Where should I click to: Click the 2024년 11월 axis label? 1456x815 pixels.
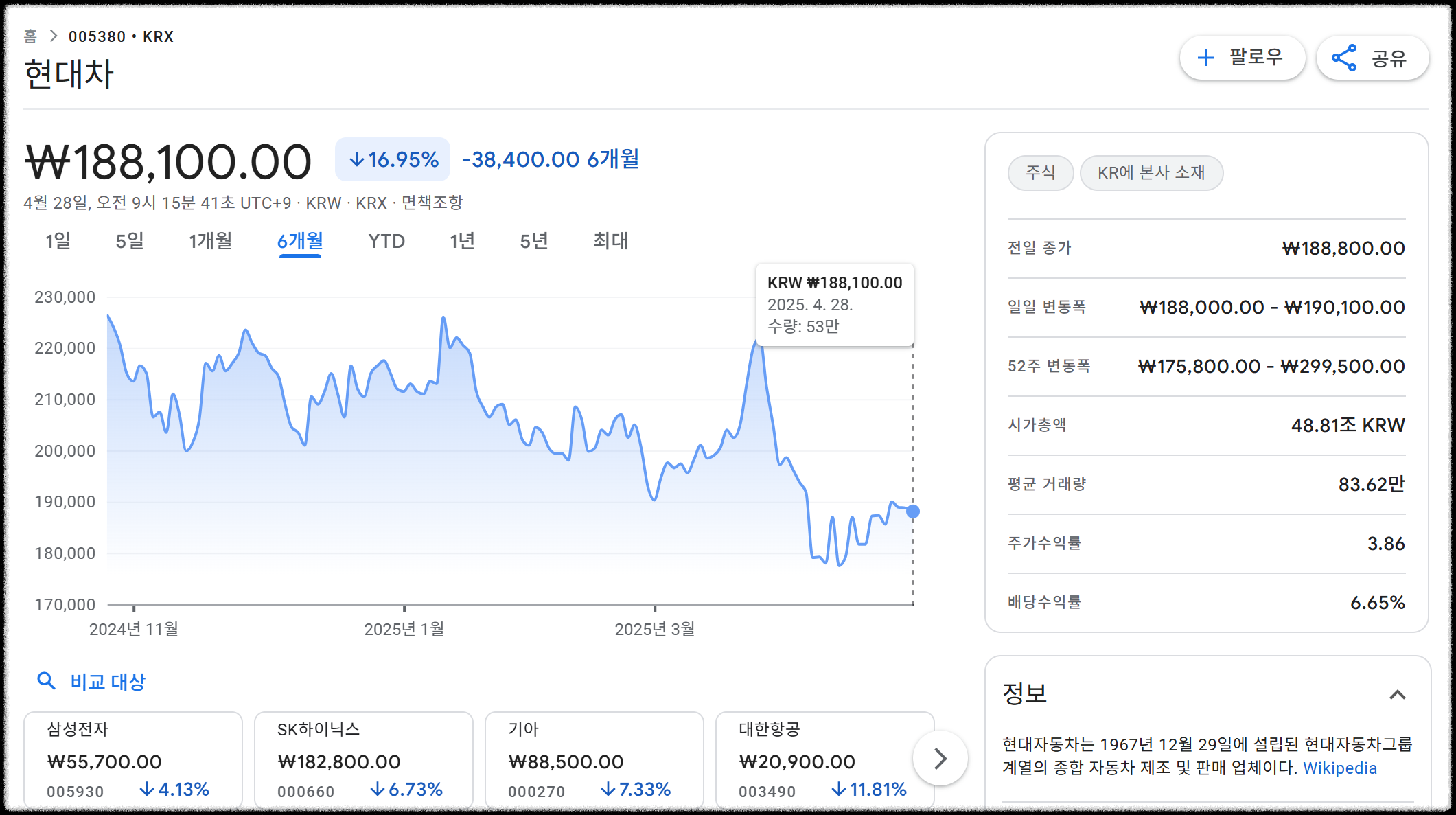point(134,629)
